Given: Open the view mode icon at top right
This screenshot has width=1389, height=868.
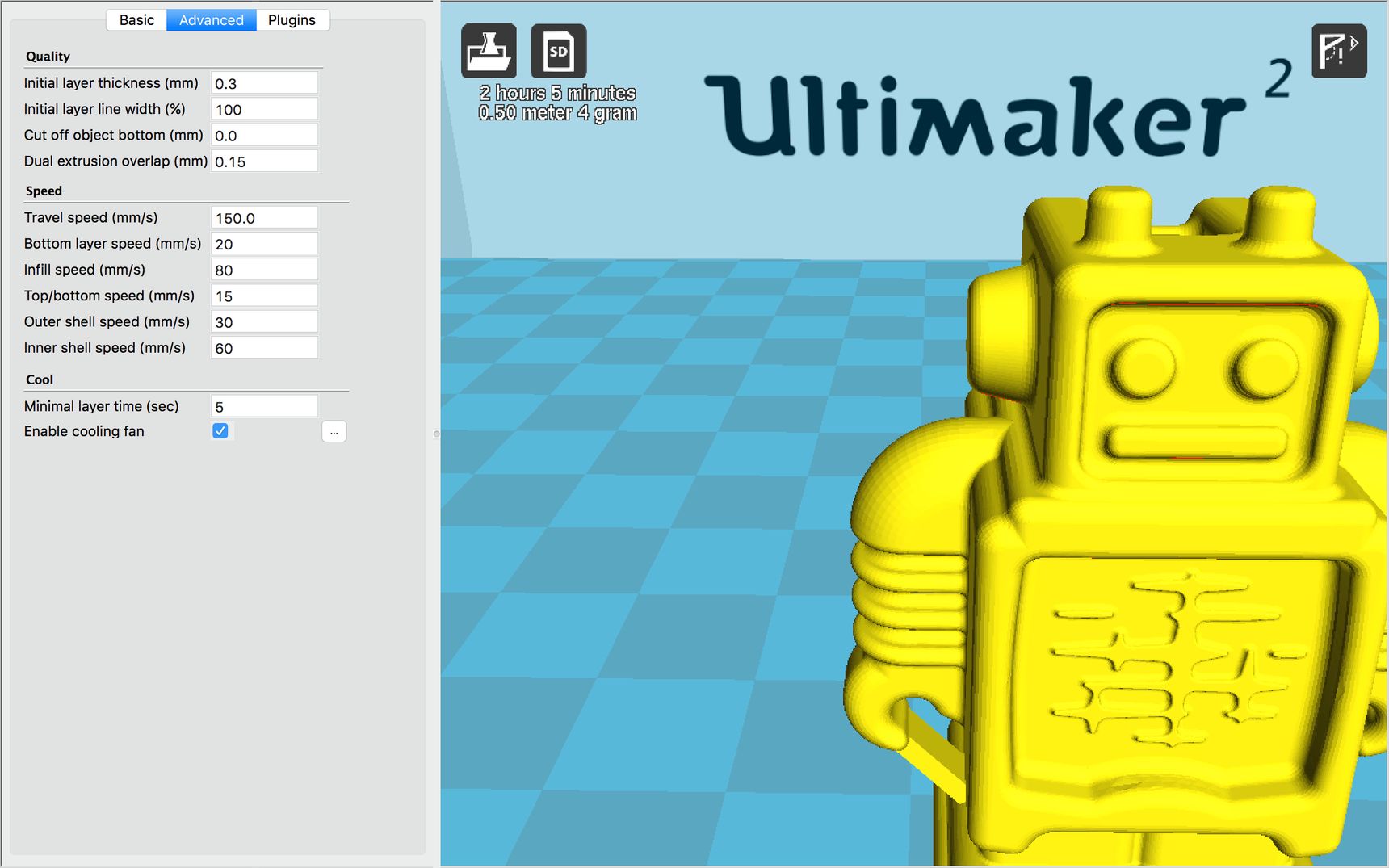Looking at the screenshot, I should [1339, 51].
